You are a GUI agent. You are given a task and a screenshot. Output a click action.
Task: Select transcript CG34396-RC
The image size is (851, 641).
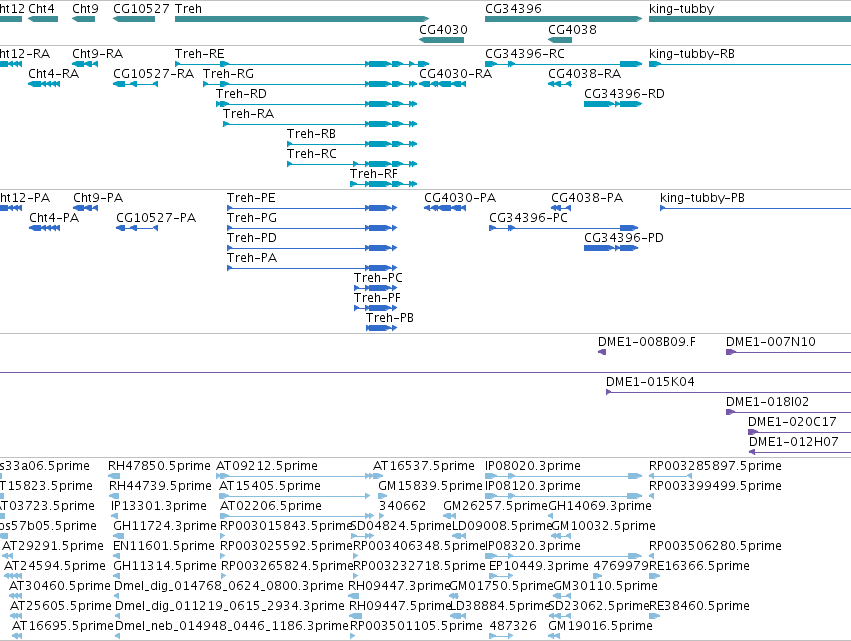coord(525,54)
